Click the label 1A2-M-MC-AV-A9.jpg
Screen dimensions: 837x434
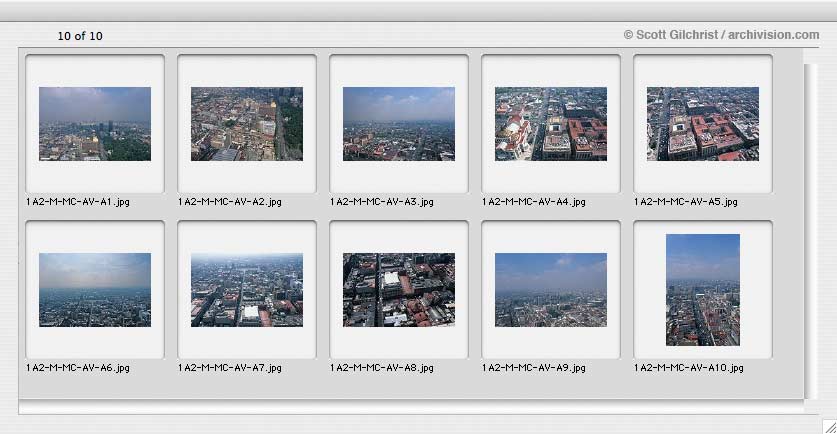534,368
